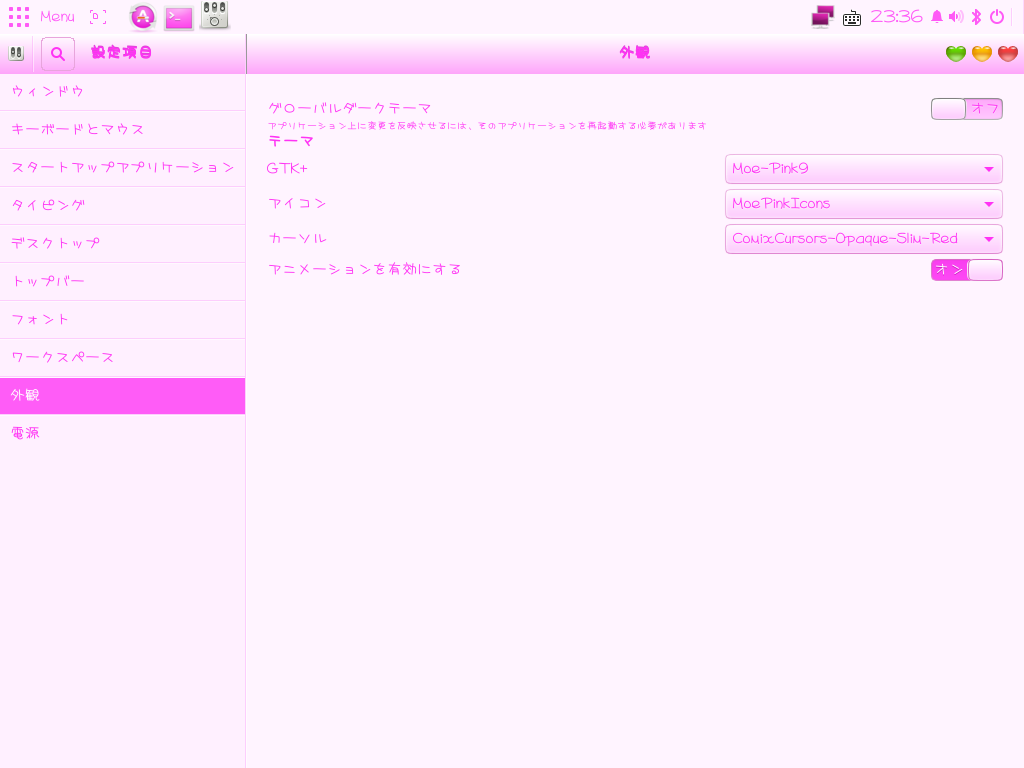Open the Bluetooth indicator in system tray

[976, 17]
